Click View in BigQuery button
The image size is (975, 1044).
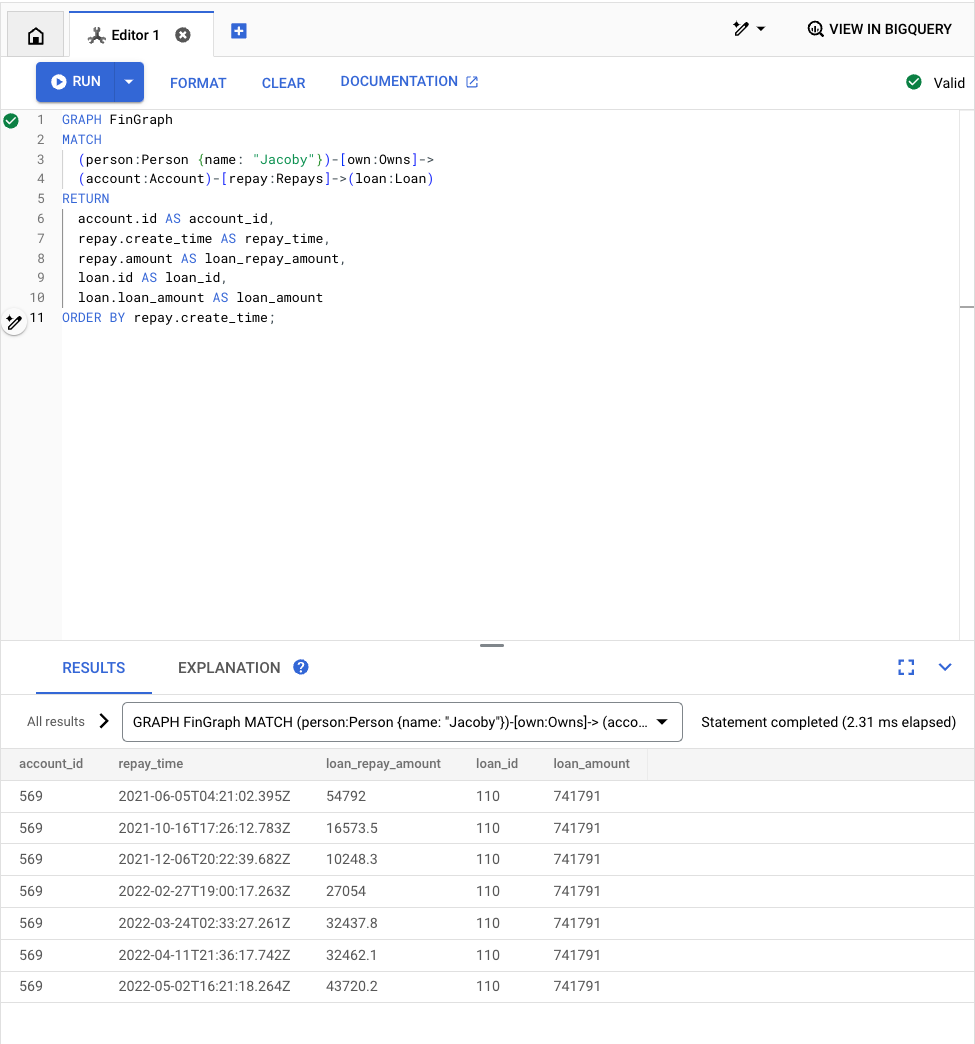[880, 29]
